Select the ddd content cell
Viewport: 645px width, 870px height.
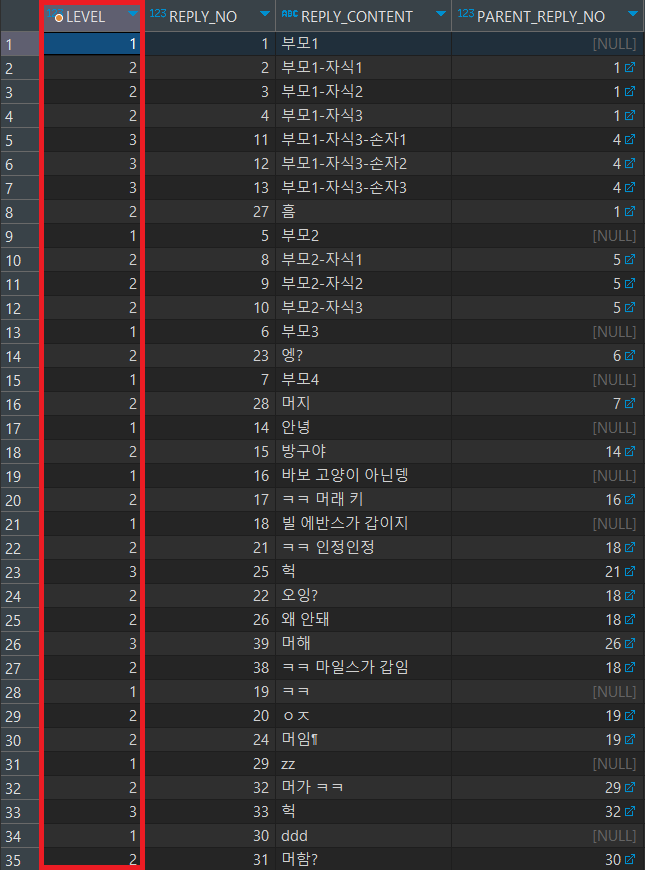(x=363, y=836)
